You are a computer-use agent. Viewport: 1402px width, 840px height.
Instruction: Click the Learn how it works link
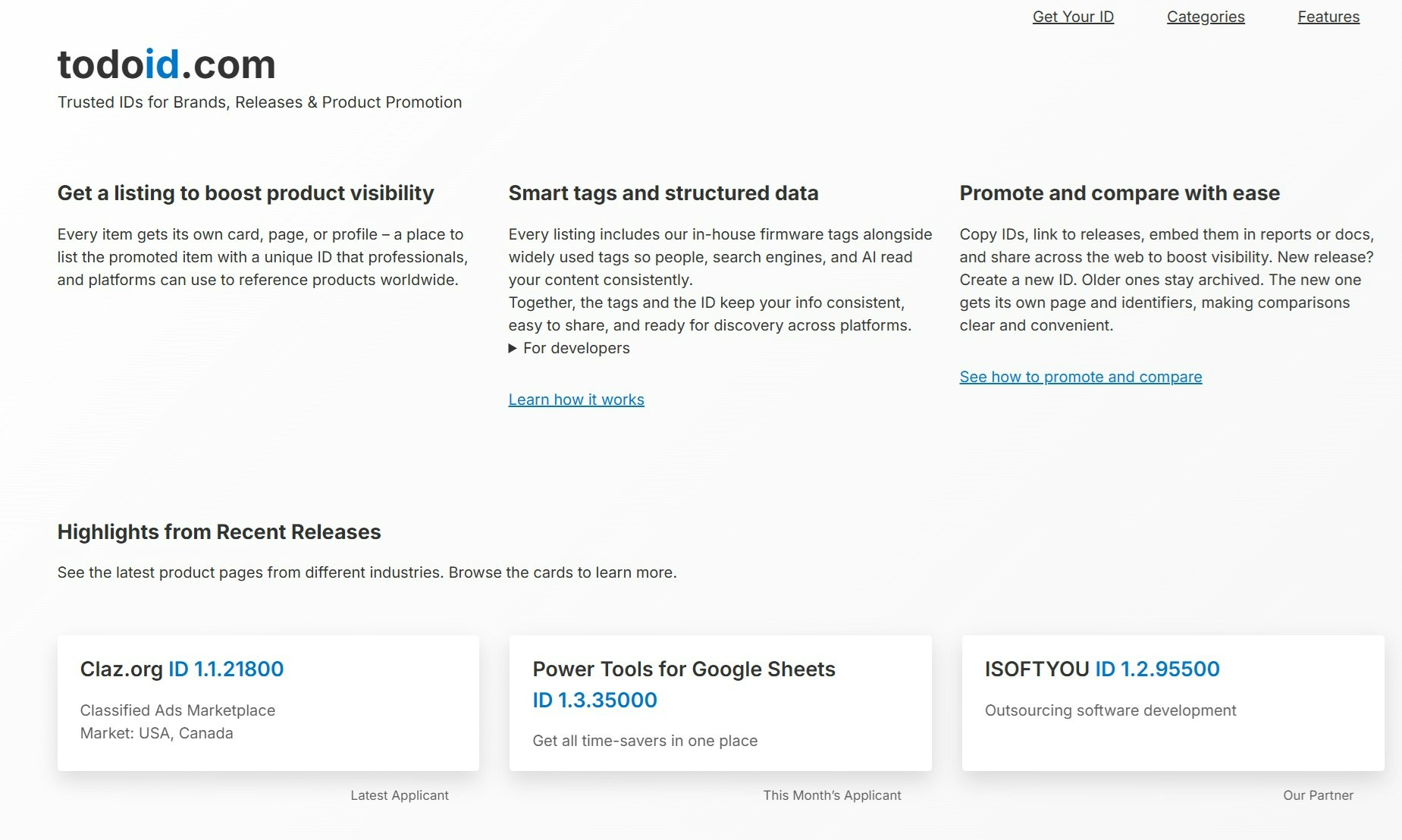pos(576,399)
